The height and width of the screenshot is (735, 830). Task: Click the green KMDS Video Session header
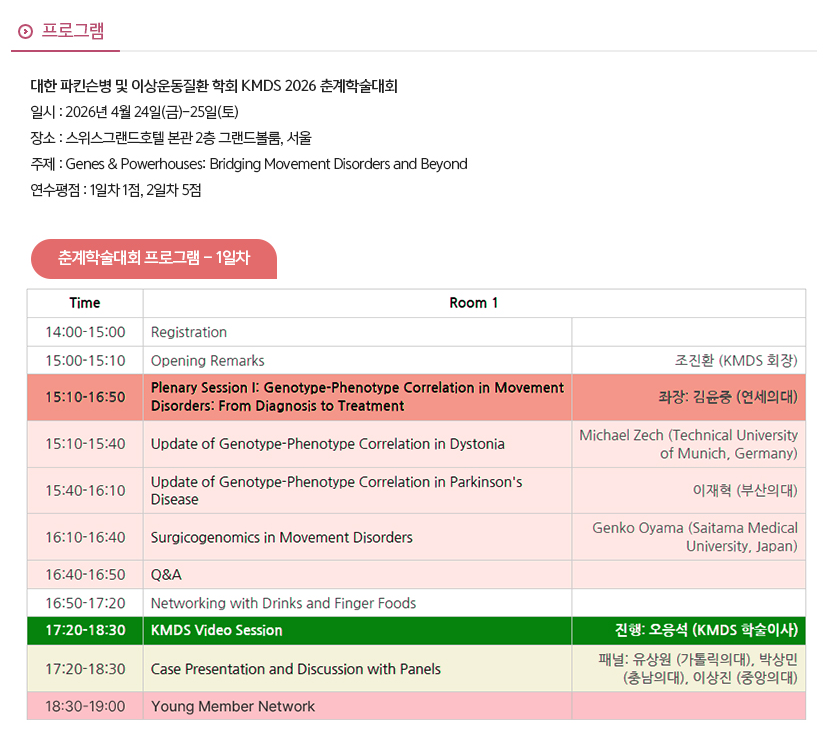click(x=217, y=630)
